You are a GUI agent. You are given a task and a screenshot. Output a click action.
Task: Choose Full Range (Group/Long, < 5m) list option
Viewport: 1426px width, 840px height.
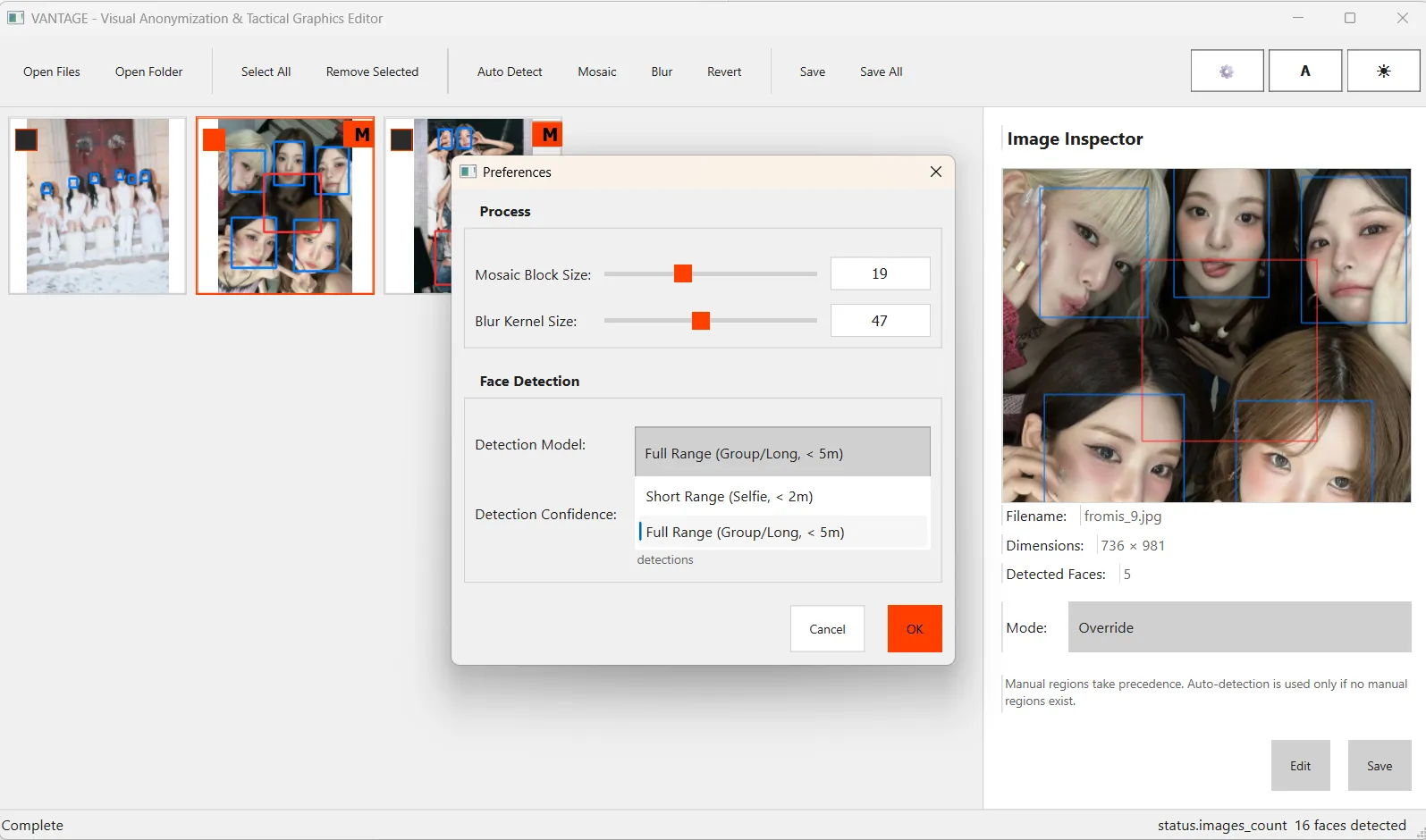782,532
